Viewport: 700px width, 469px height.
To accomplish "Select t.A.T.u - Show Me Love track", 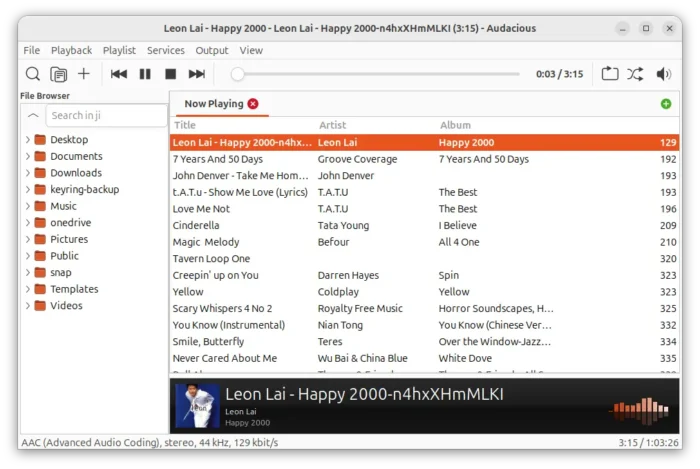I will (x=425, y=192).
